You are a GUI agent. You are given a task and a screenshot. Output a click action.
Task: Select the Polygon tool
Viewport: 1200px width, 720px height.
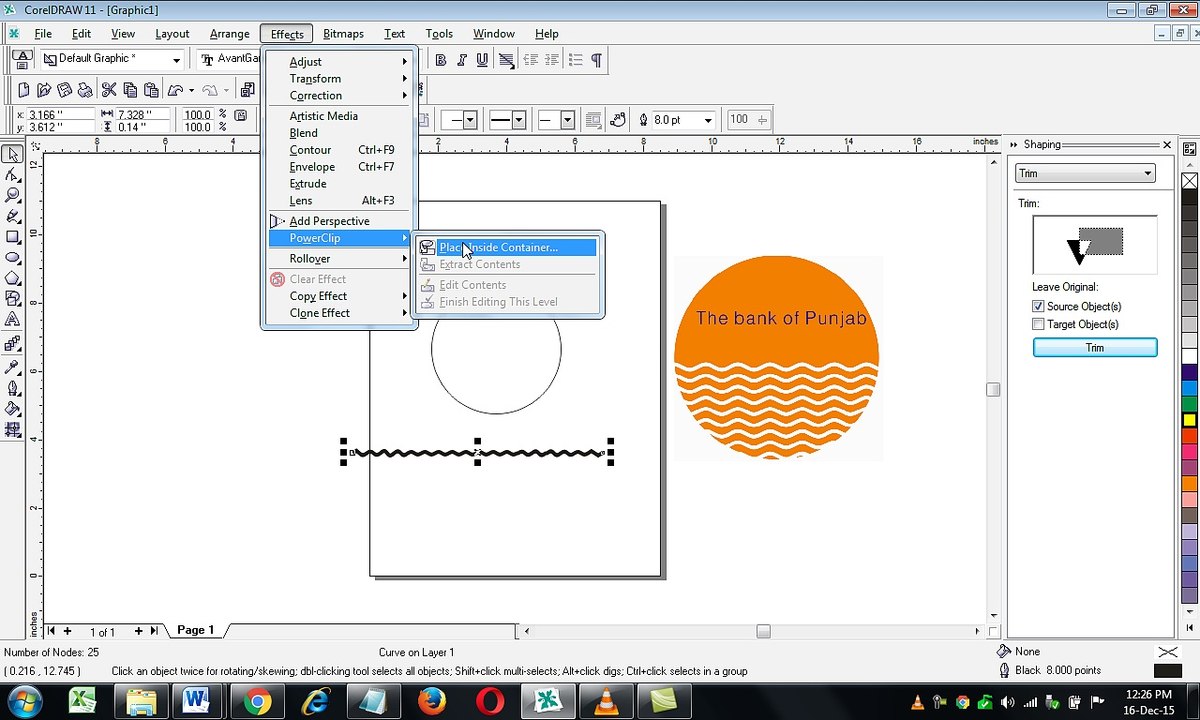(13, 279)
